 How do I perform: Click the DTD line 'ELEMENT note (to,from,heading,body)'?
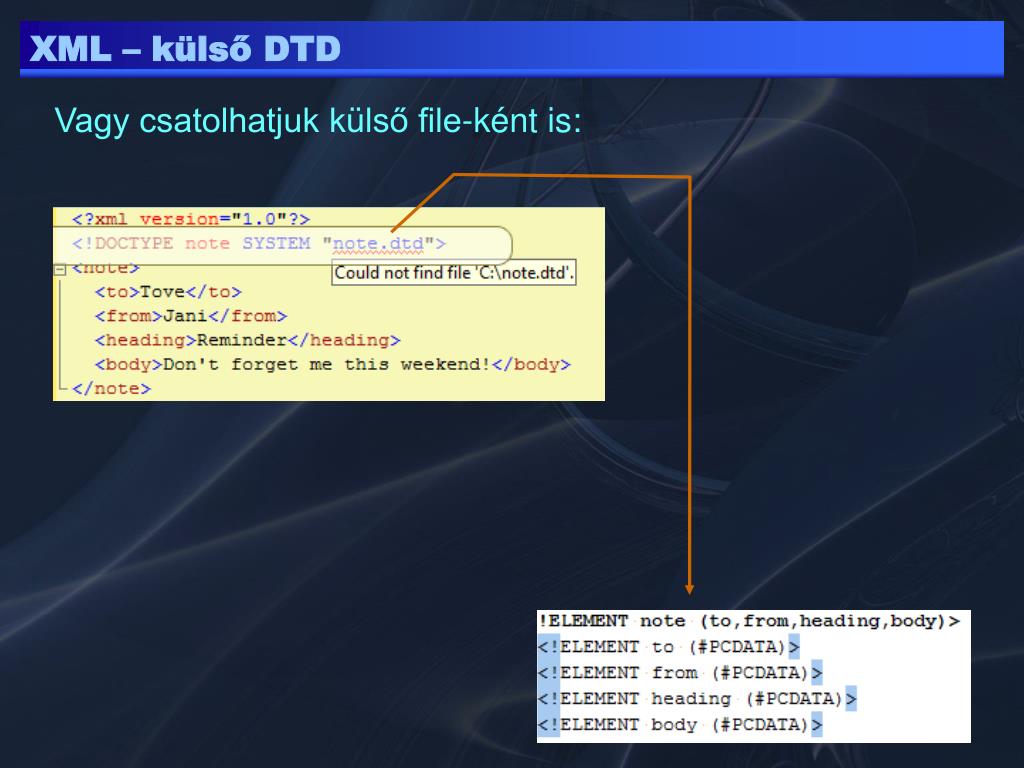click(749, 621)
